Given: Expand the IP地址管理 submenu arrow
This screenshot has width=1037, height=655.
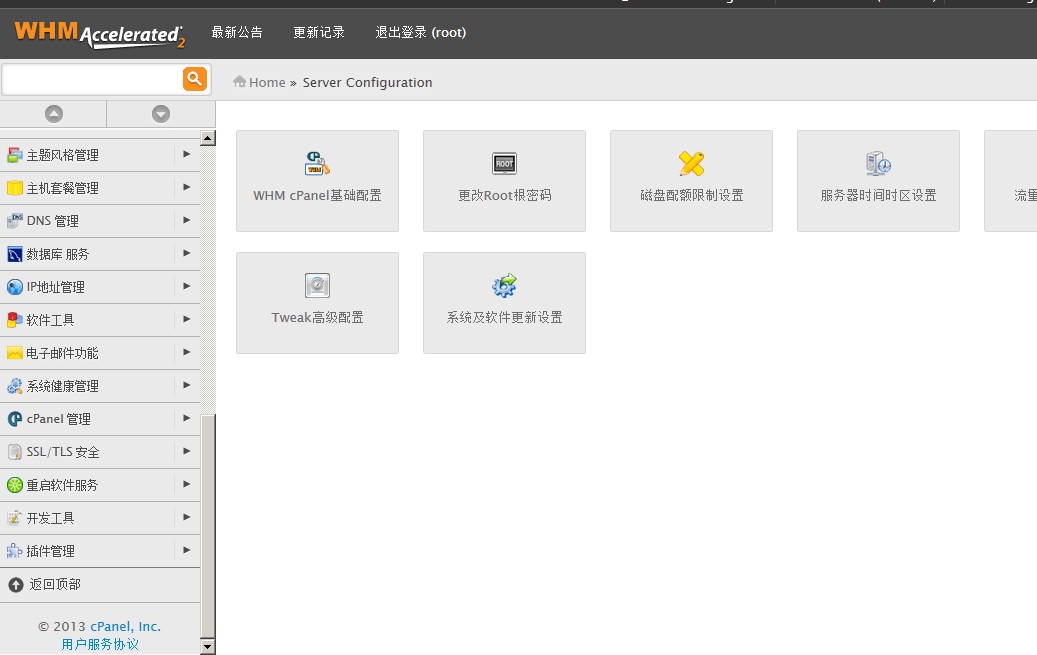Looking at the screenshot, I should [x=187, y=286].
